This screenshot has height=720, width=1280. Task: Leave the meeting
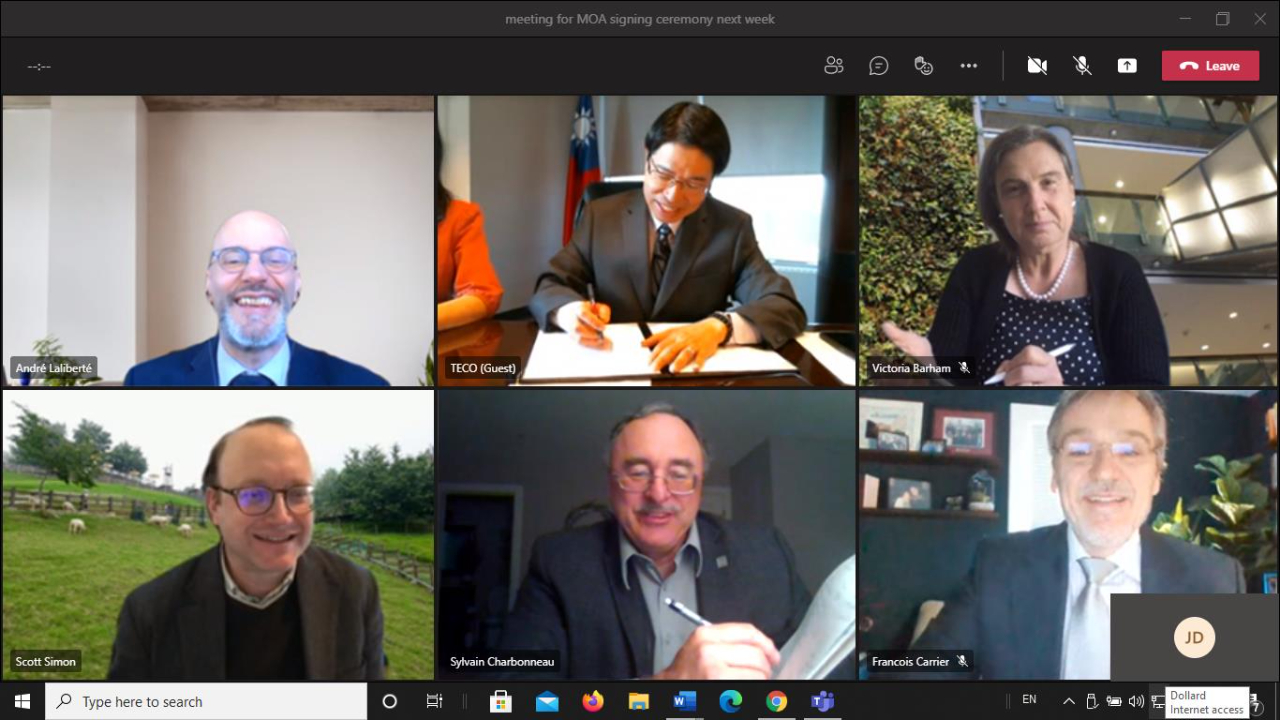(1210, 66)
